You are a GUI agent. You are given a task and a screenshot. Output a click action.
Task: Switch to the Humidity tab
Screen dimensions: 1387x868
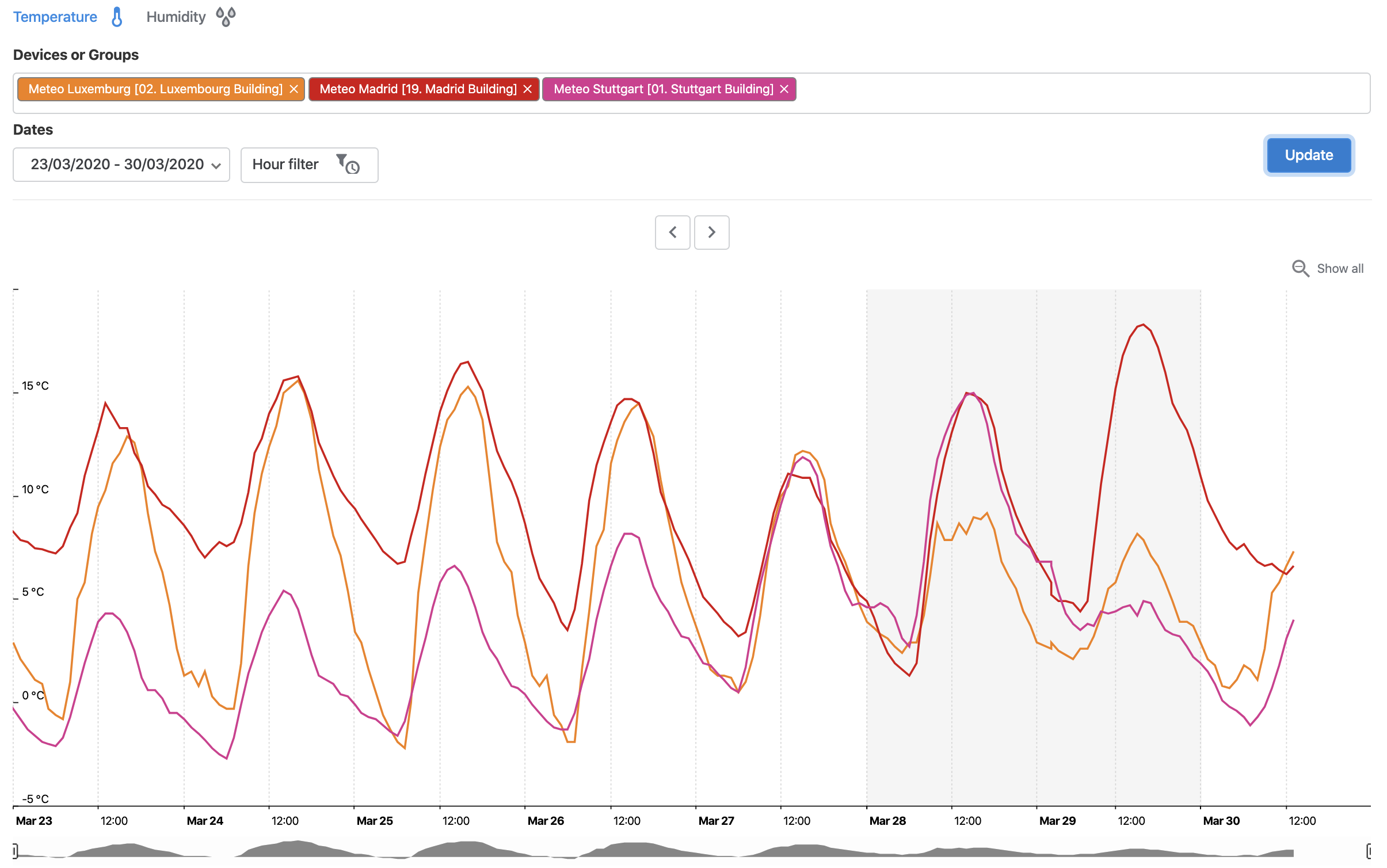click(x=176, y=17)
